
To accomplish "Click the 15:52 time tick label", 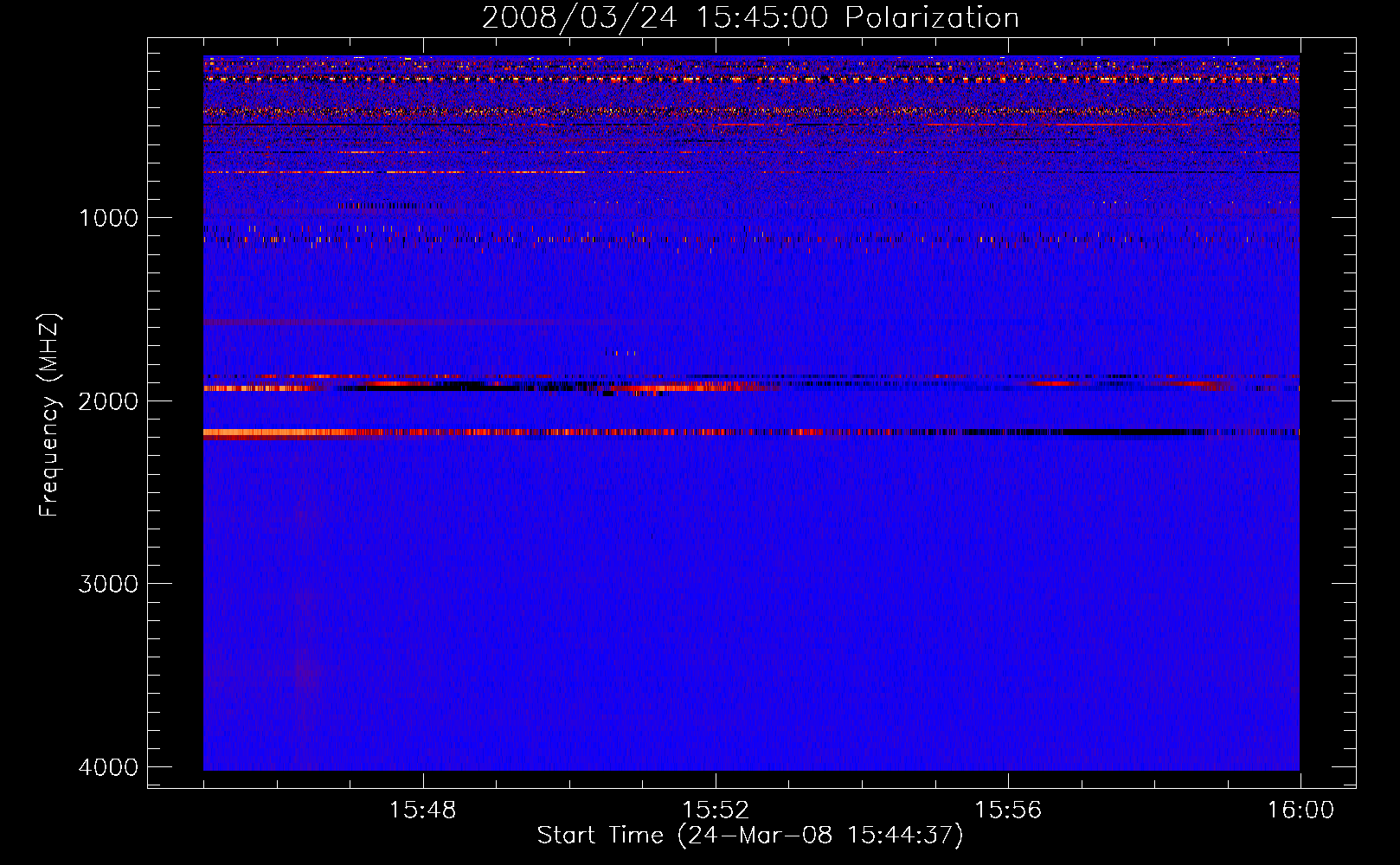I will pos(716,811).
